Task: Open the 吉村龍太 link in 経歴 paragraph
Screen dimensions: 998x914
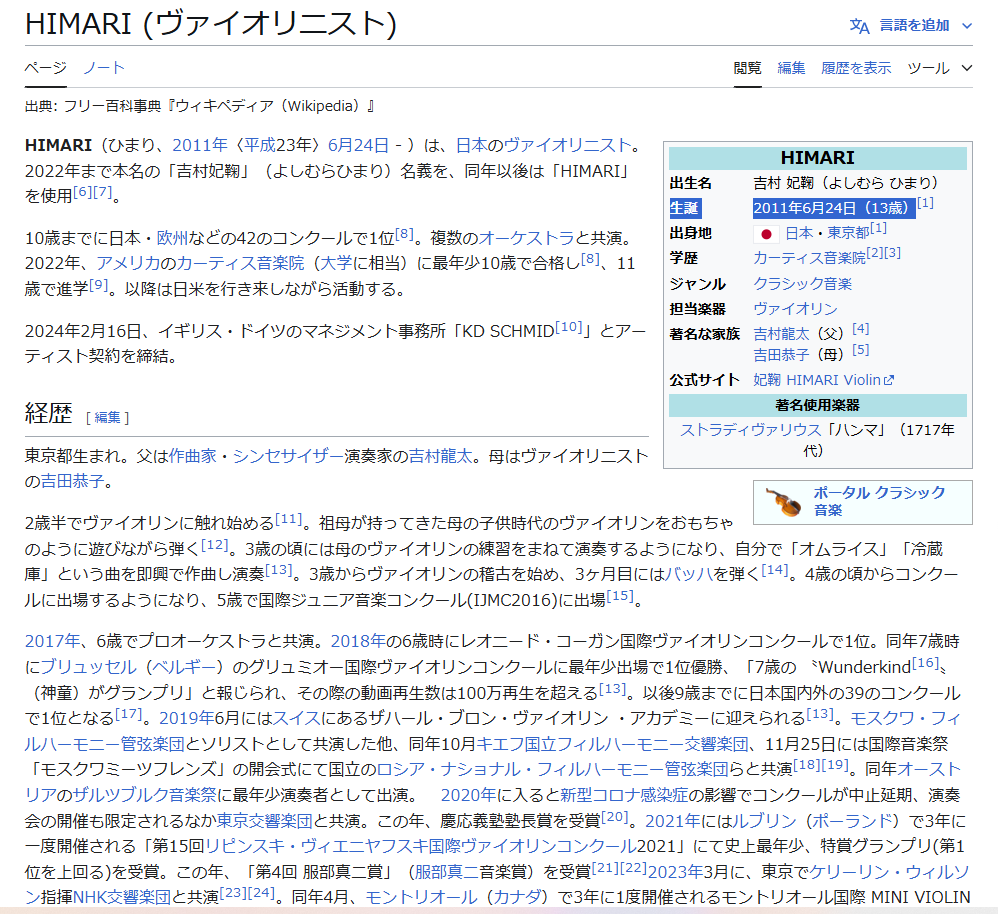Action: 440,456
